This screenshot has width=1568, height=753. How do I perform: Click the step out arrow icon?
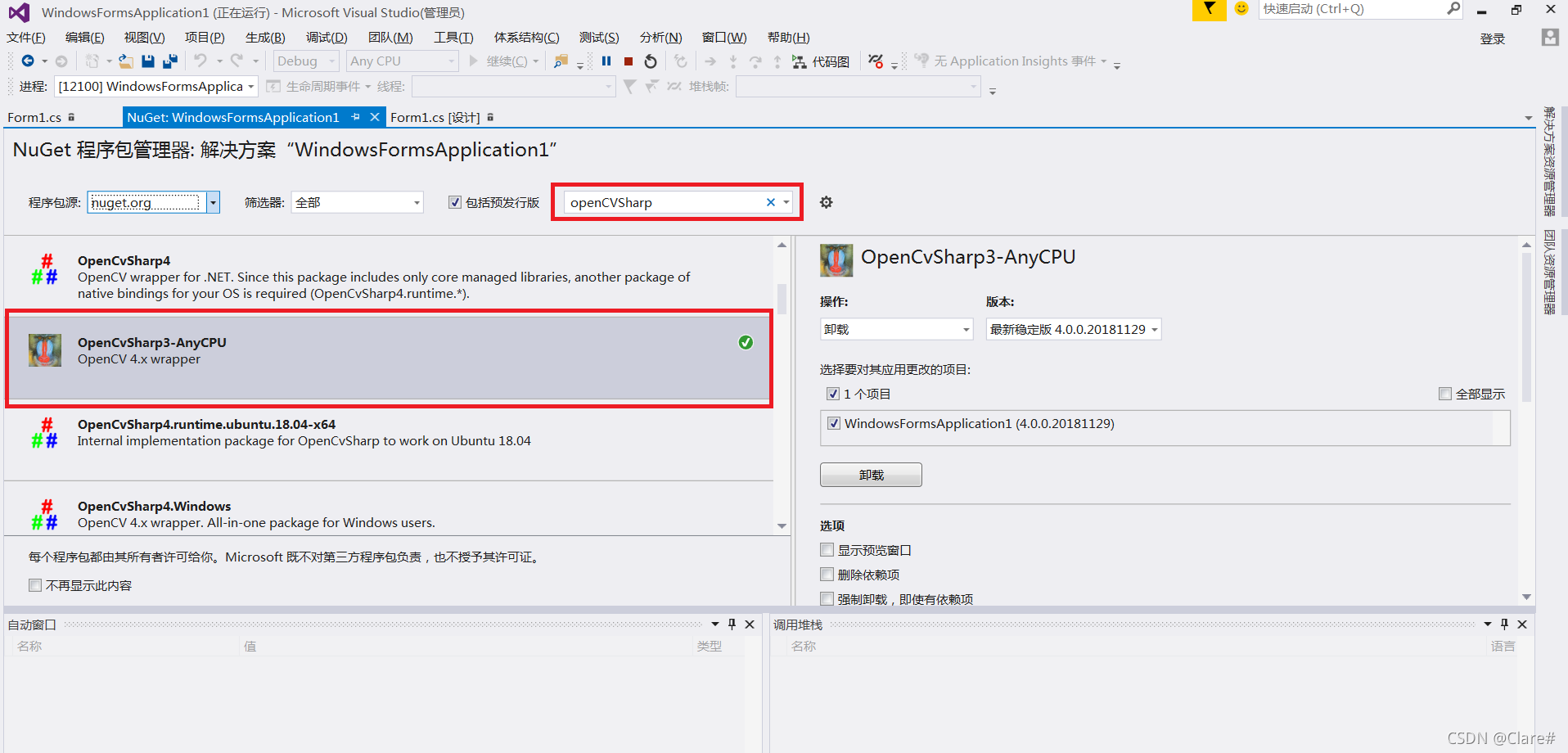777,61
